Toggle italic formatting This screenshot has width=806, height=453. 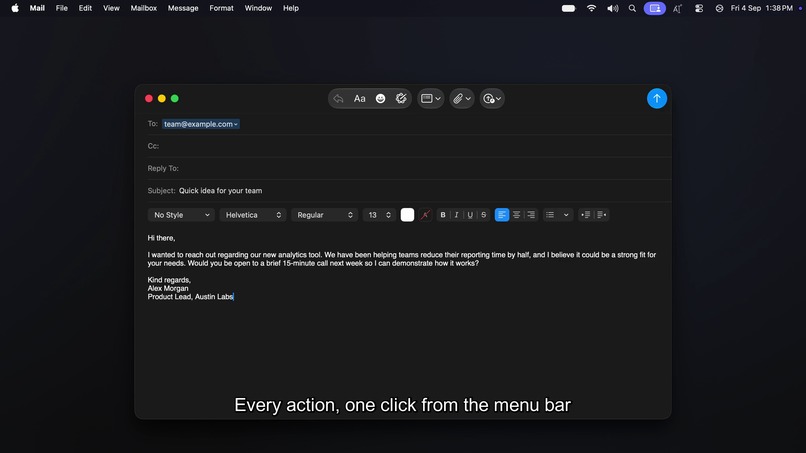point(456,215)
